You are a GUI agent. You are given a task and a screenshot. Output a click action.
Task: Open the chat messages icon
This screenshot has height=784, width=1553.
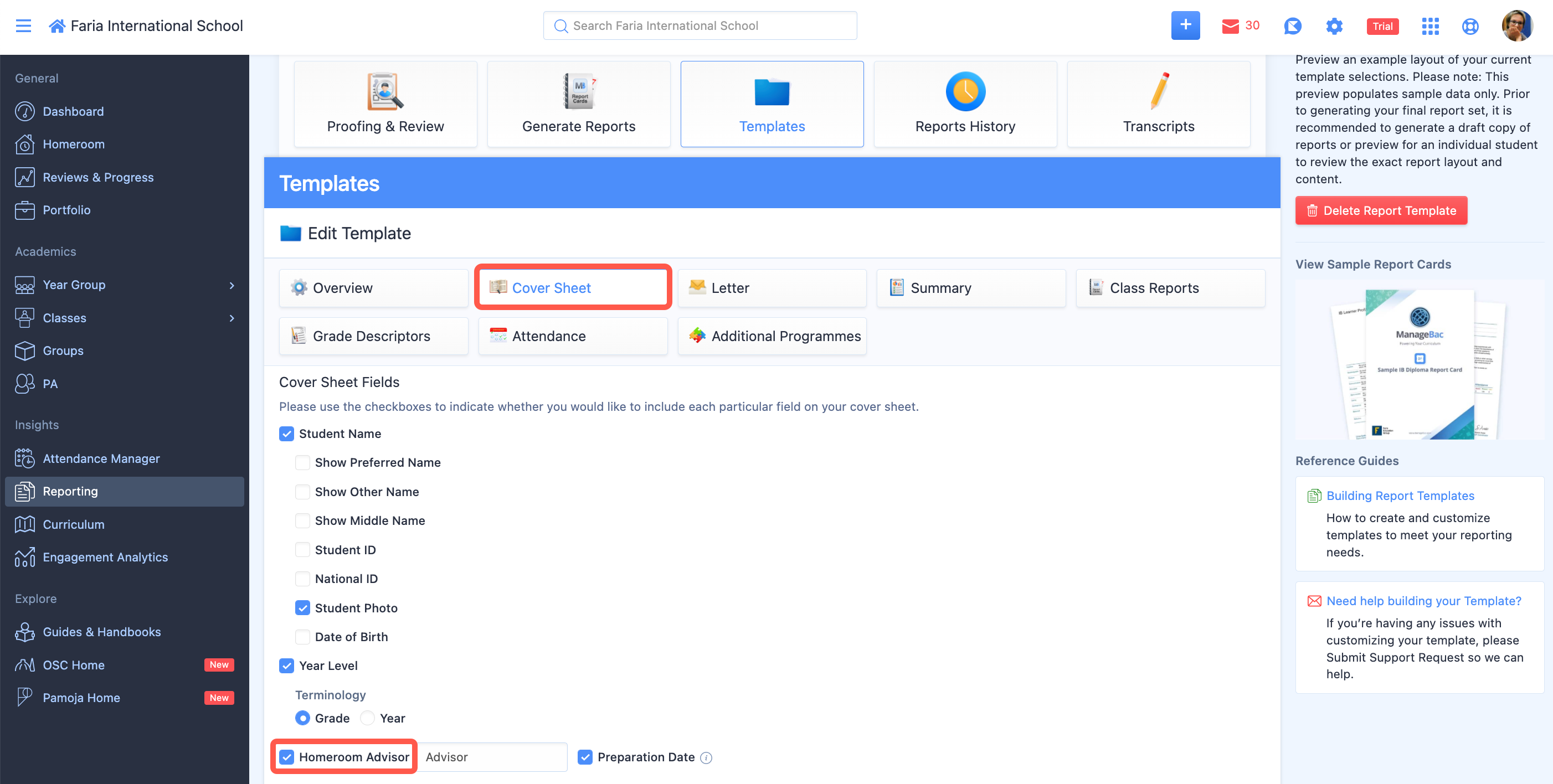1292,26
